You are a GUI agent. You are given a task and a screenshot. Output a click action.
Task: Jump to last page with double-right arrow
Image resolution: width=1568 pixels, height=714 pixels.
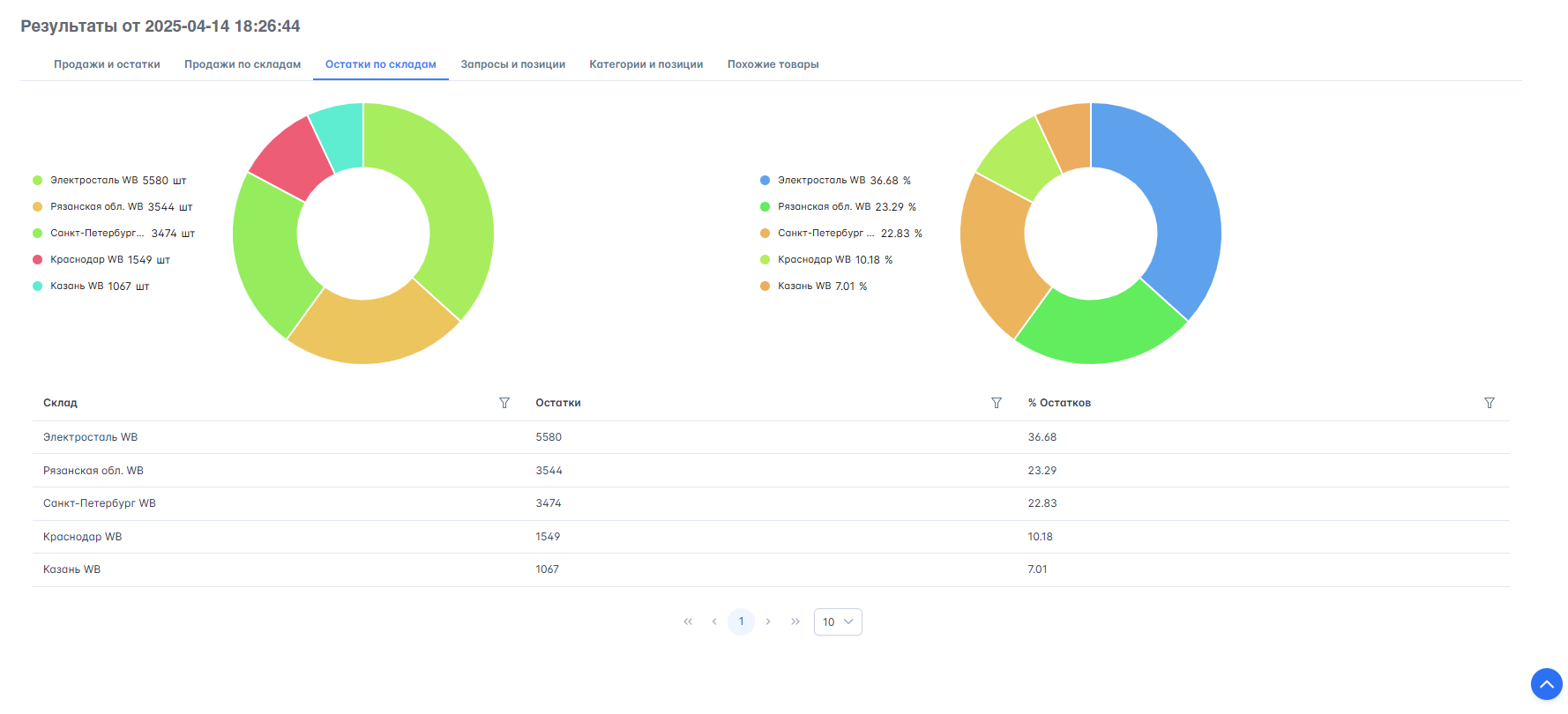point(795,621)
